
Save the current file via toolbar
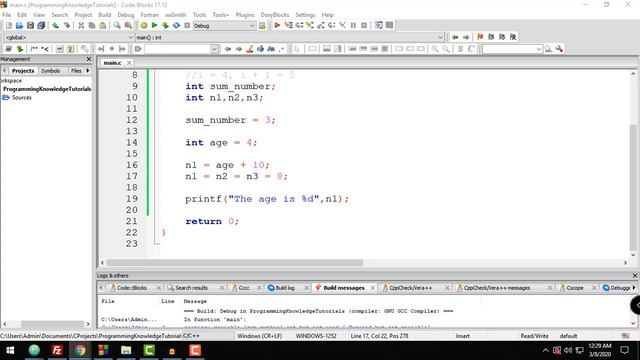tap(30, 25)
